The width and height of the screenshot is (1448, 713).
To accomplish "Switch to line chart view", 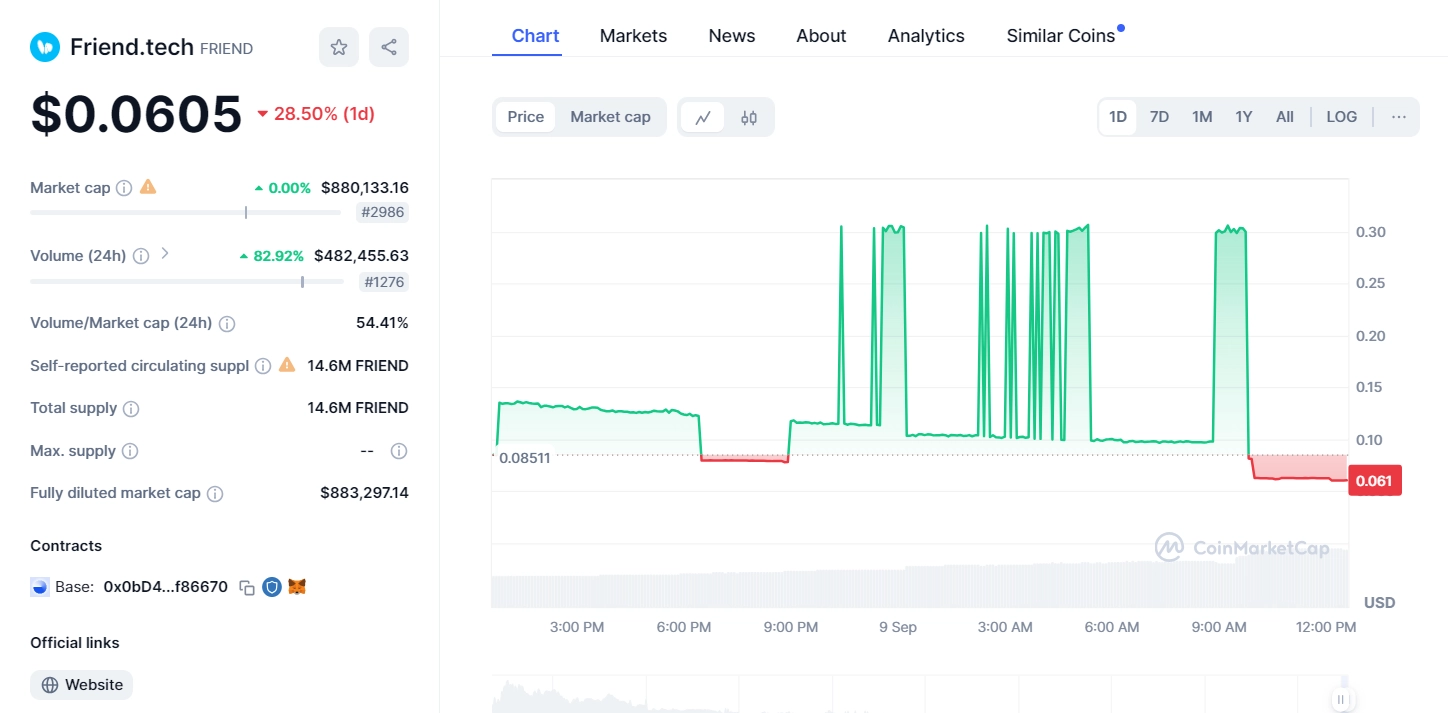I will 703,117.
